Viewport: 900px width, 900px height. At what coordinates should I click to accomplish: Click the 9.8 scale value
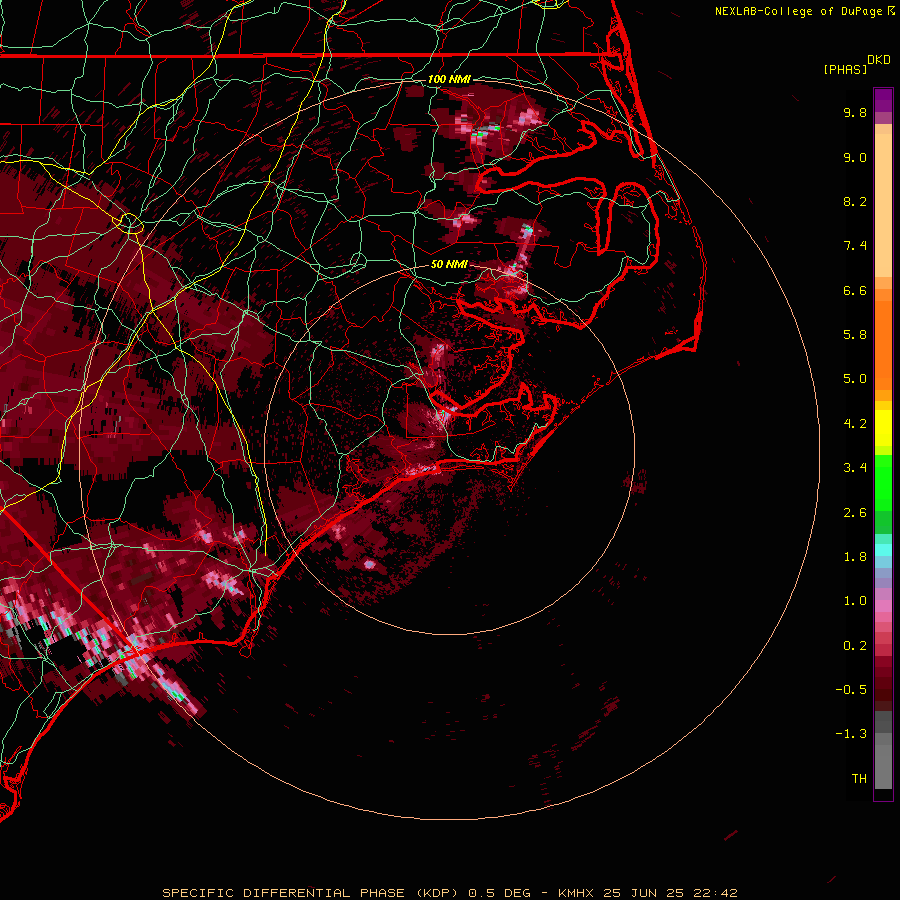[855, 112]
